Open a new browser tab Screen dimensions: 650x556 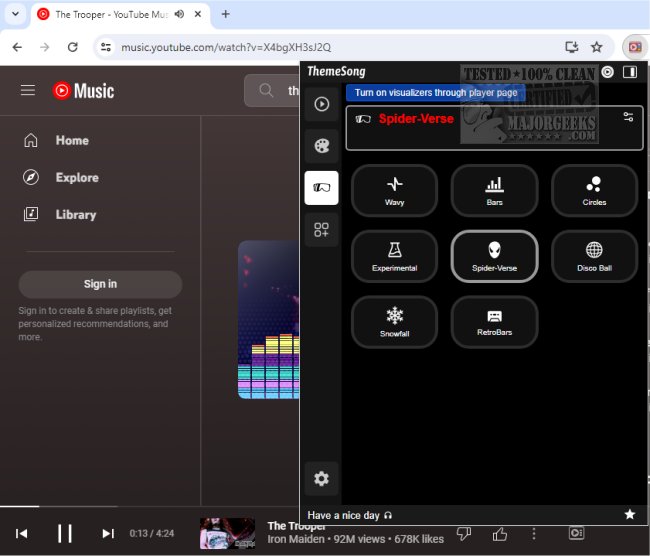[x=226, y=14]
